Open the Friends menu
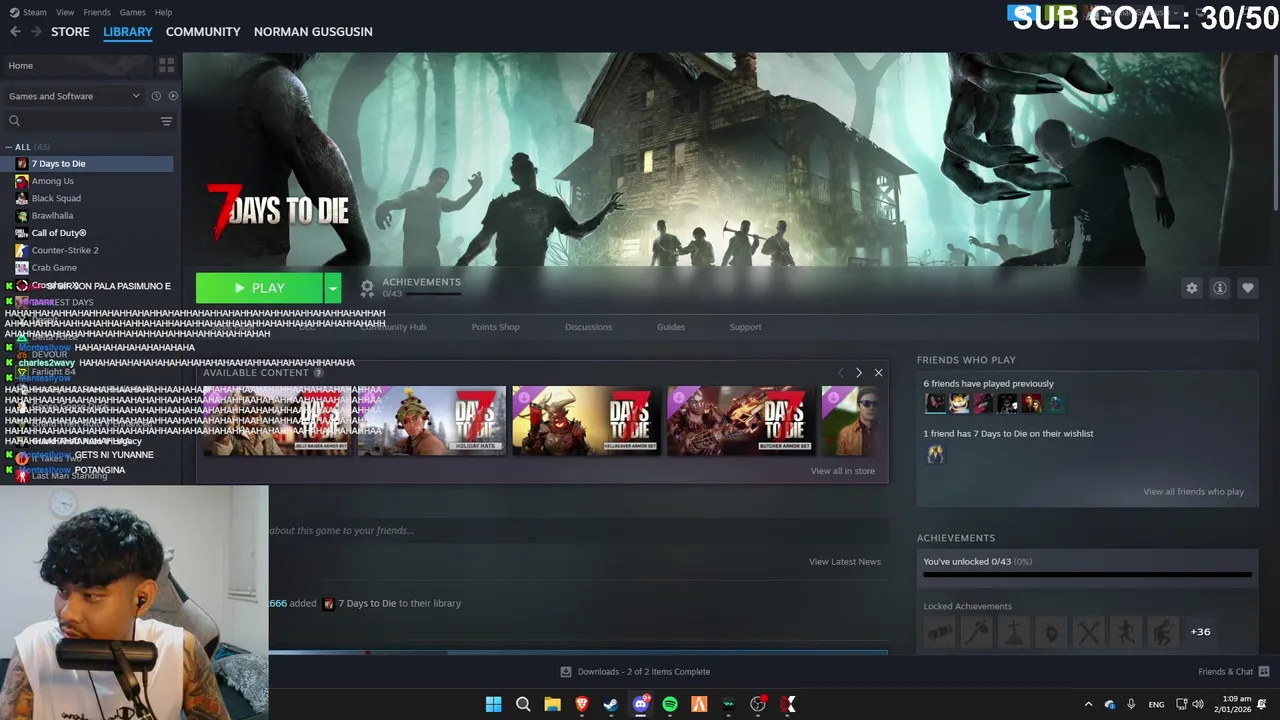 point(97,12)
